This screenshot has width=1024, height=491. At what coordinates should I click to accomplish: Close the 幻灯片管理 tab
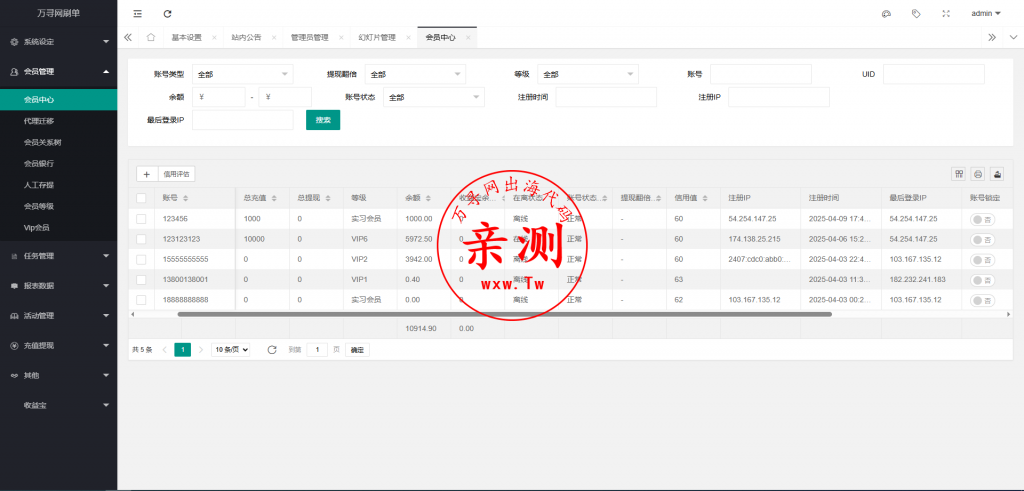[x=408, y=38]
